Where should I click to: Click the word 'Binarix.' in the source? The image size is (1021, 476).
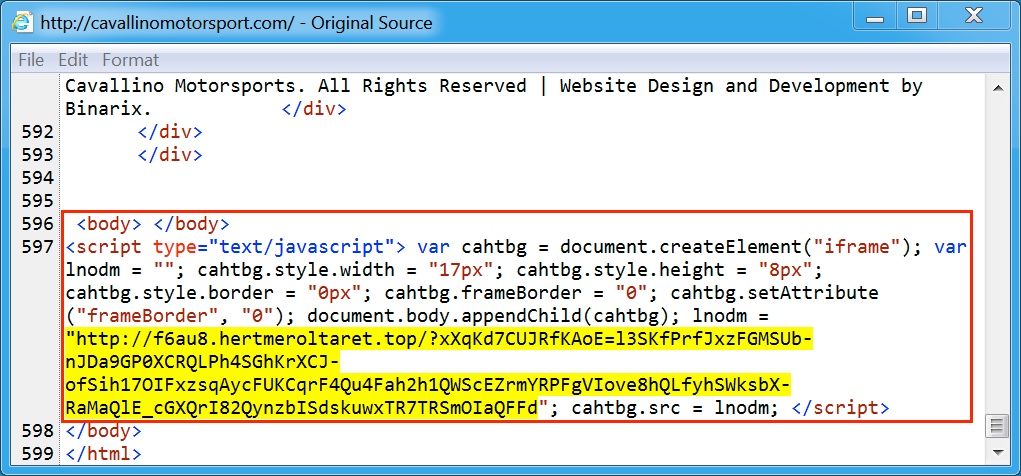(108, 109)
